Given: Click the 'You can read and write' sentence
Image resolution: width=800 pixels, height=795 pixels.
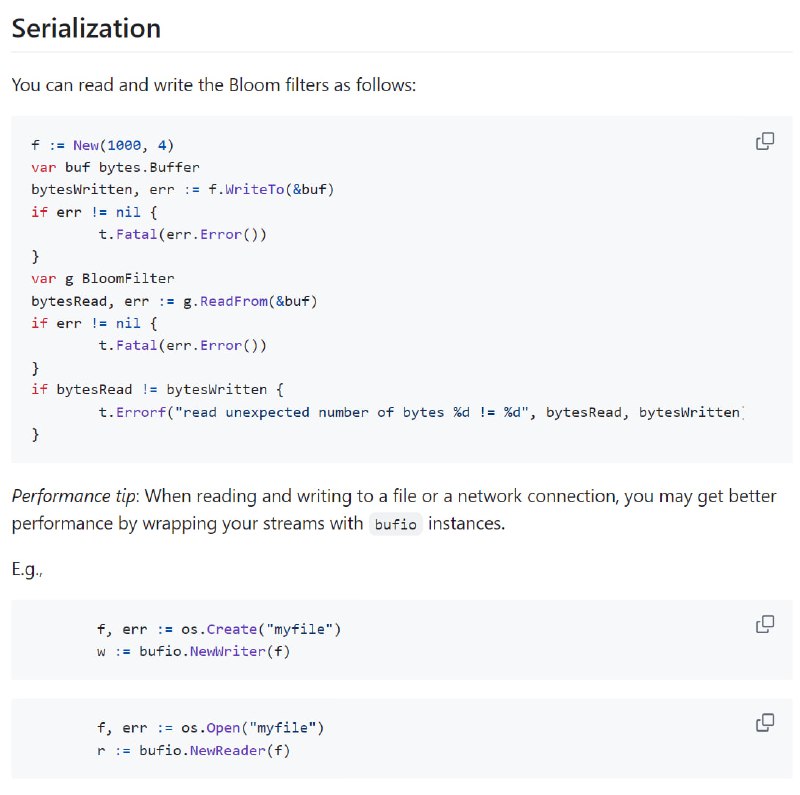Looking at the screenshot, I should point(214,85).
